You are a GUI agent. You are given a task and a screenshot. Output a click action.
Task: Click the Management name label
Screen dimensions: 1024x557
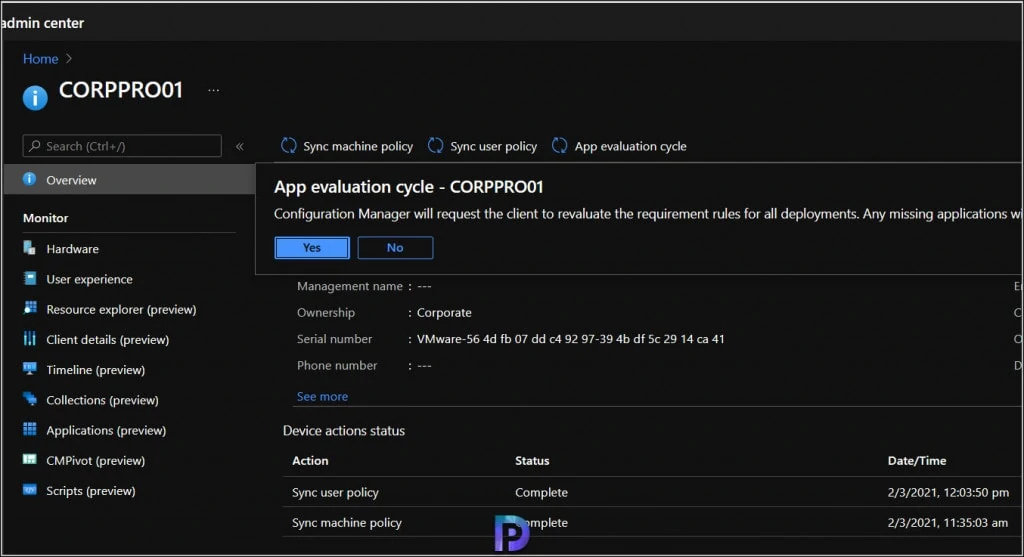point(349,286)
